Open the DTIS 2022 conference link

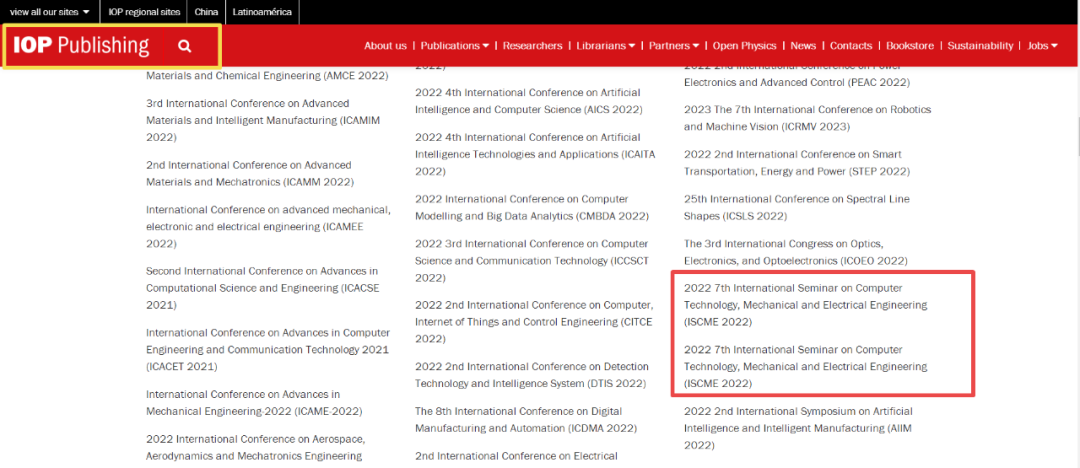click(x=530, y=376)
